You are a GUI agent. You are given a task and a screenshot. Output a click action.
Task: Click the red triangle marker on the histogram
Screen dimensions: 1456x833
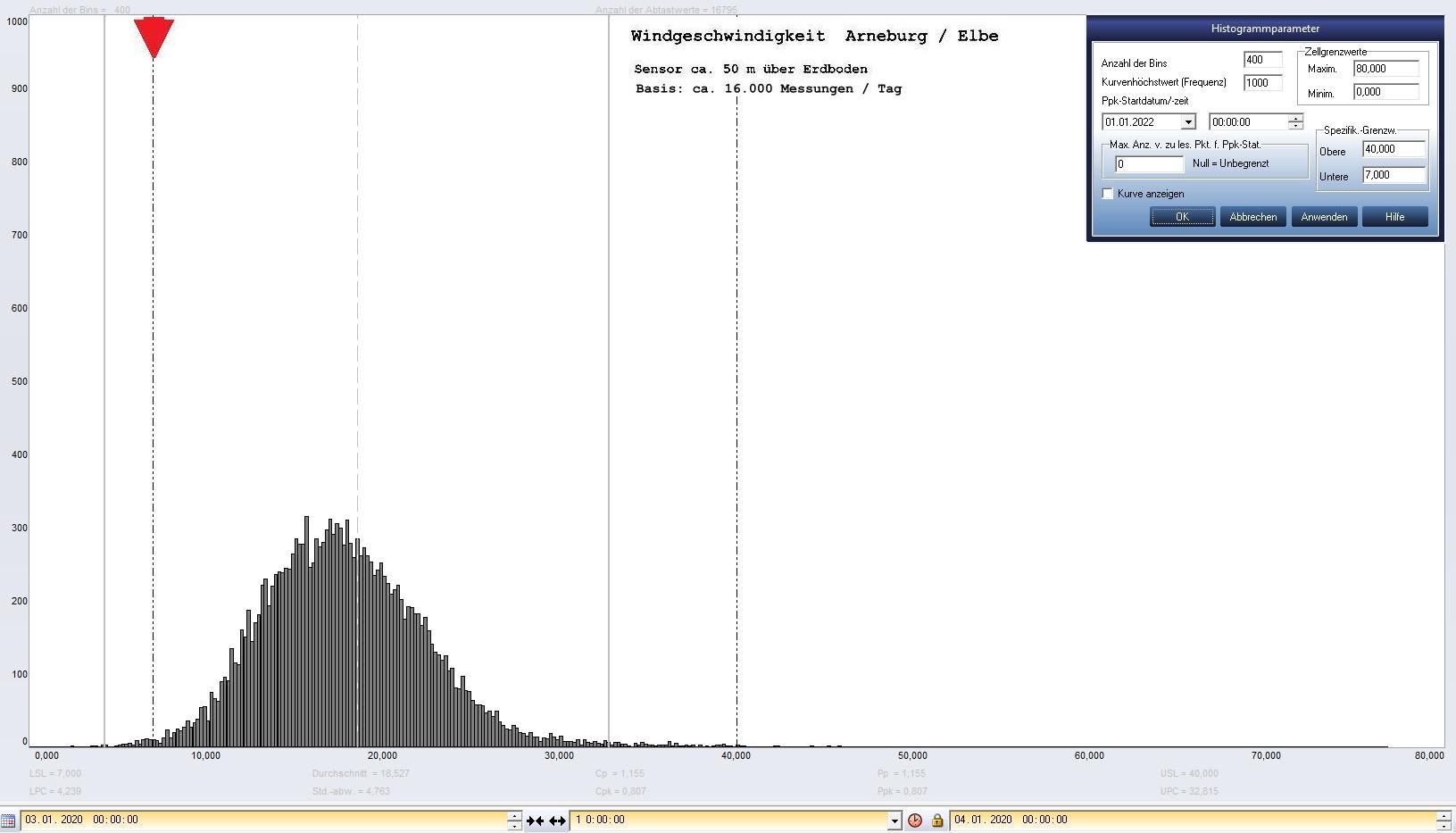(x=154, y=37)
